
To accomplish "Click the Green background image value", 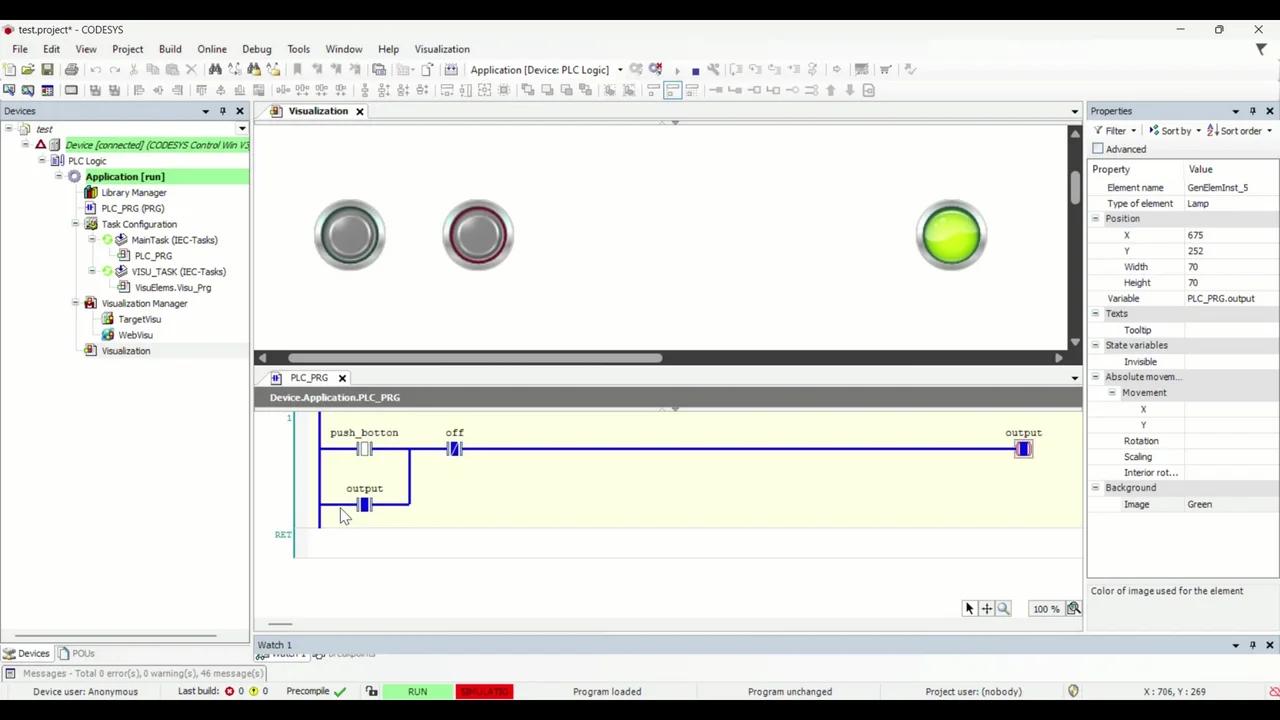I will click(x=1199, y=504).
